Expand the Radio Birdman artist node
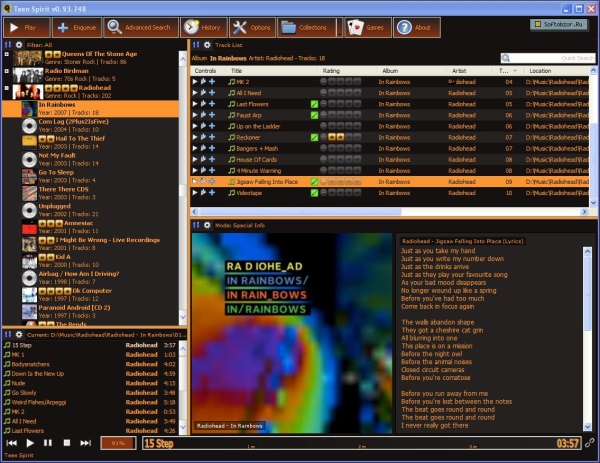The height and width of the screenshot is (463, 600). (x=8, y=72)
